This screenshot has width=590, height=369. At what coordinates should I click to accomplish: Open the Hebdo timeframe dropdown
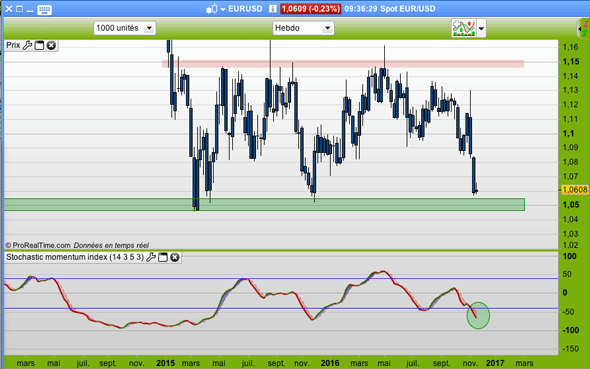coord(303,28)
